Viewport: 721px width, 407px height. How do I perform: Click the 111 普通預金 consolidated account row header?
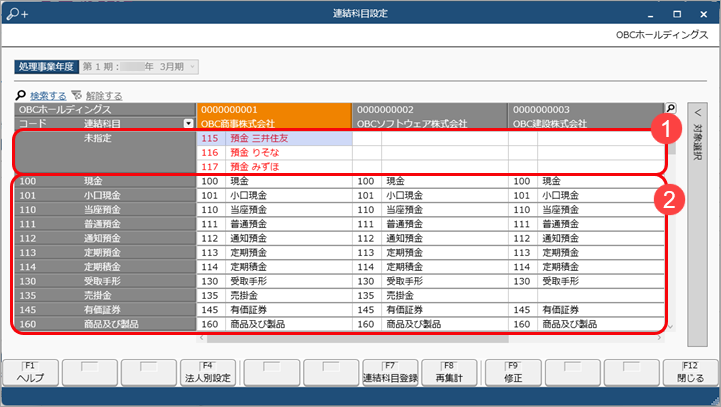click(x=105, y=224)
